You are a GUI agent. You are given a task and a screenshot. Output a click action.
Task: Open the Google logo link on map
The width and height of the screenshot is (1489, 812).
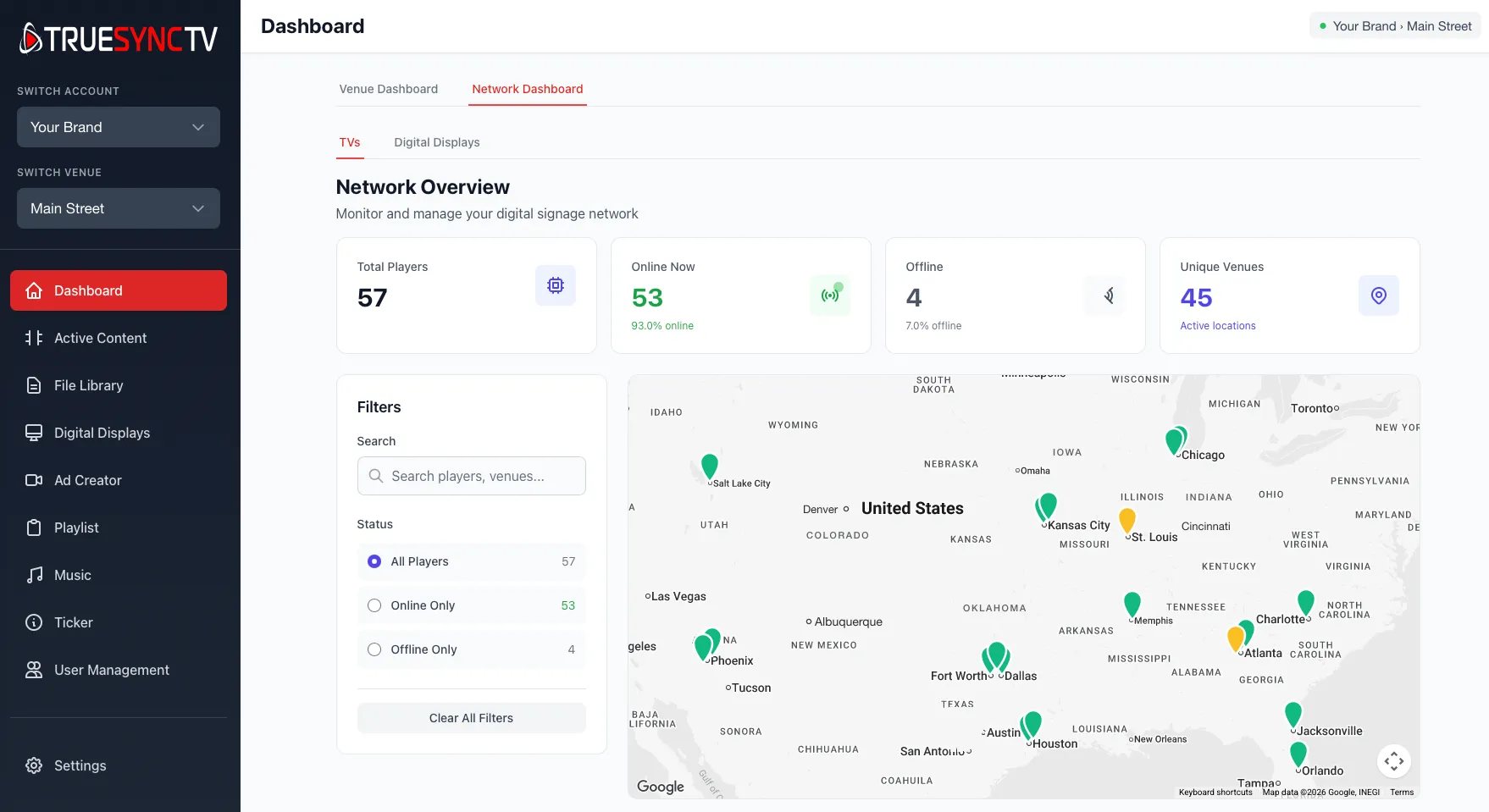[661, 787]
